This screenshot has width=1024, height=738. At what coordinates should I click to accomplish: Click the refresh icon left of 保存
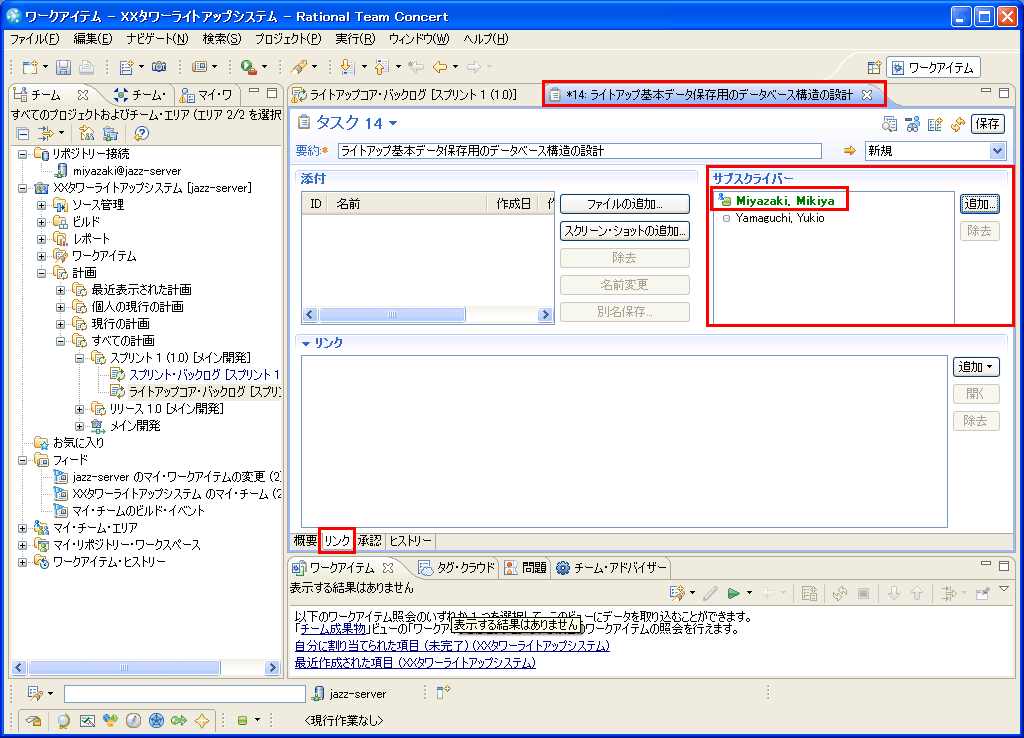pyautogui.click(x=958, y=124)
